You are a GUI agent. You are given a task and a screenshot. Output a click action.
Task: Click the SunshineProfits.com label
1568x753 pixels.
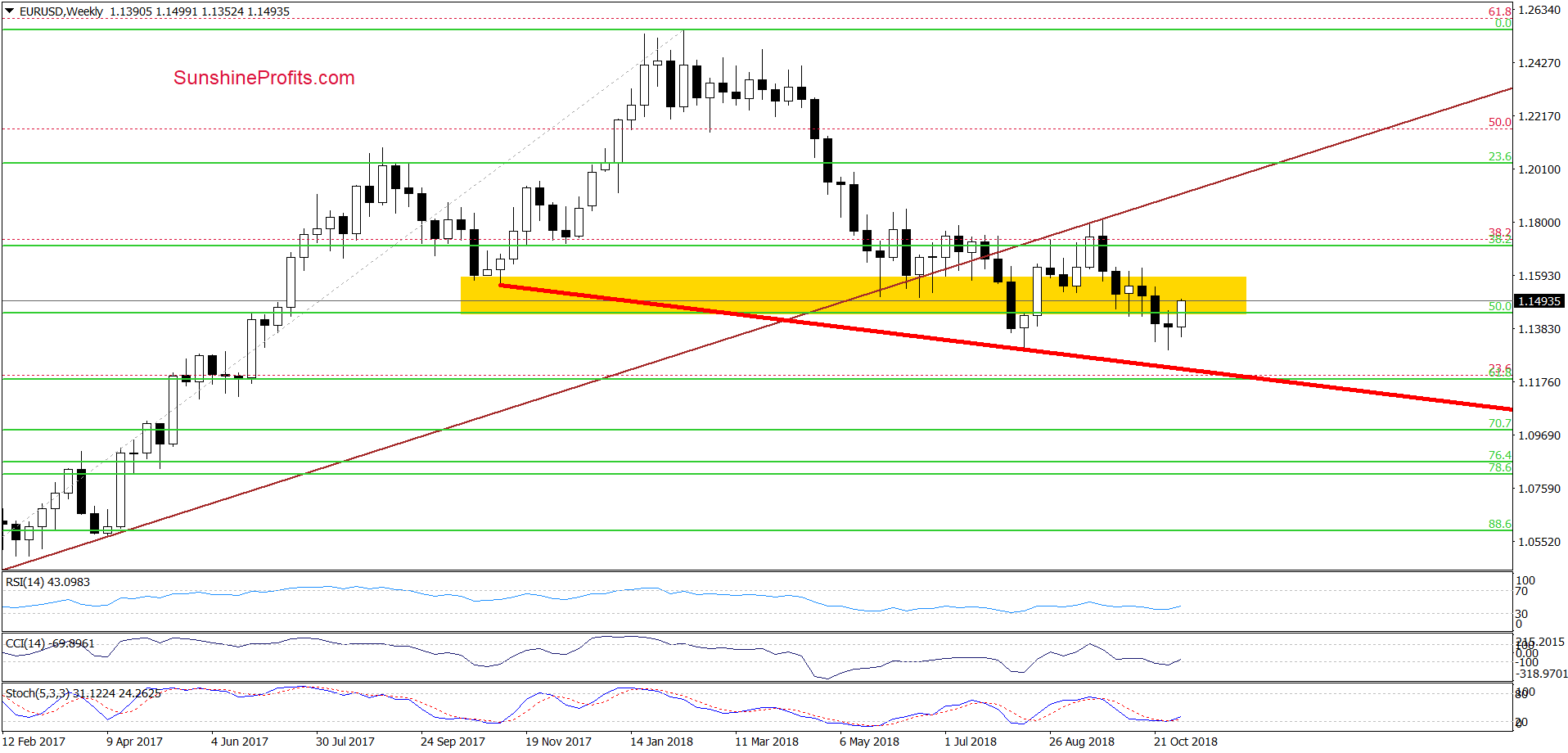pos(264,78)
